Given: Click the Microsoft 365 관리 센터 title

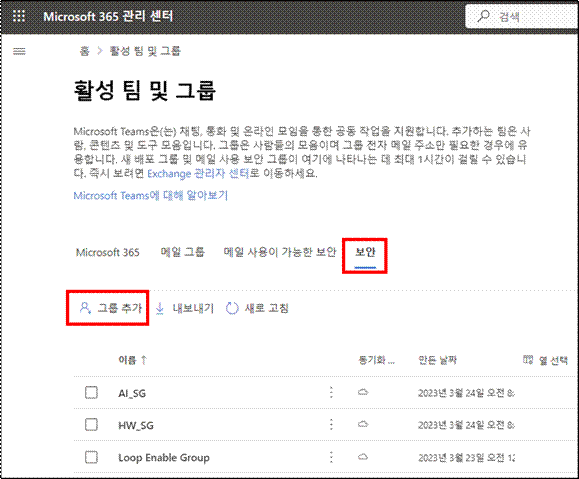Looking at the screenshot, I should point(108,17).
